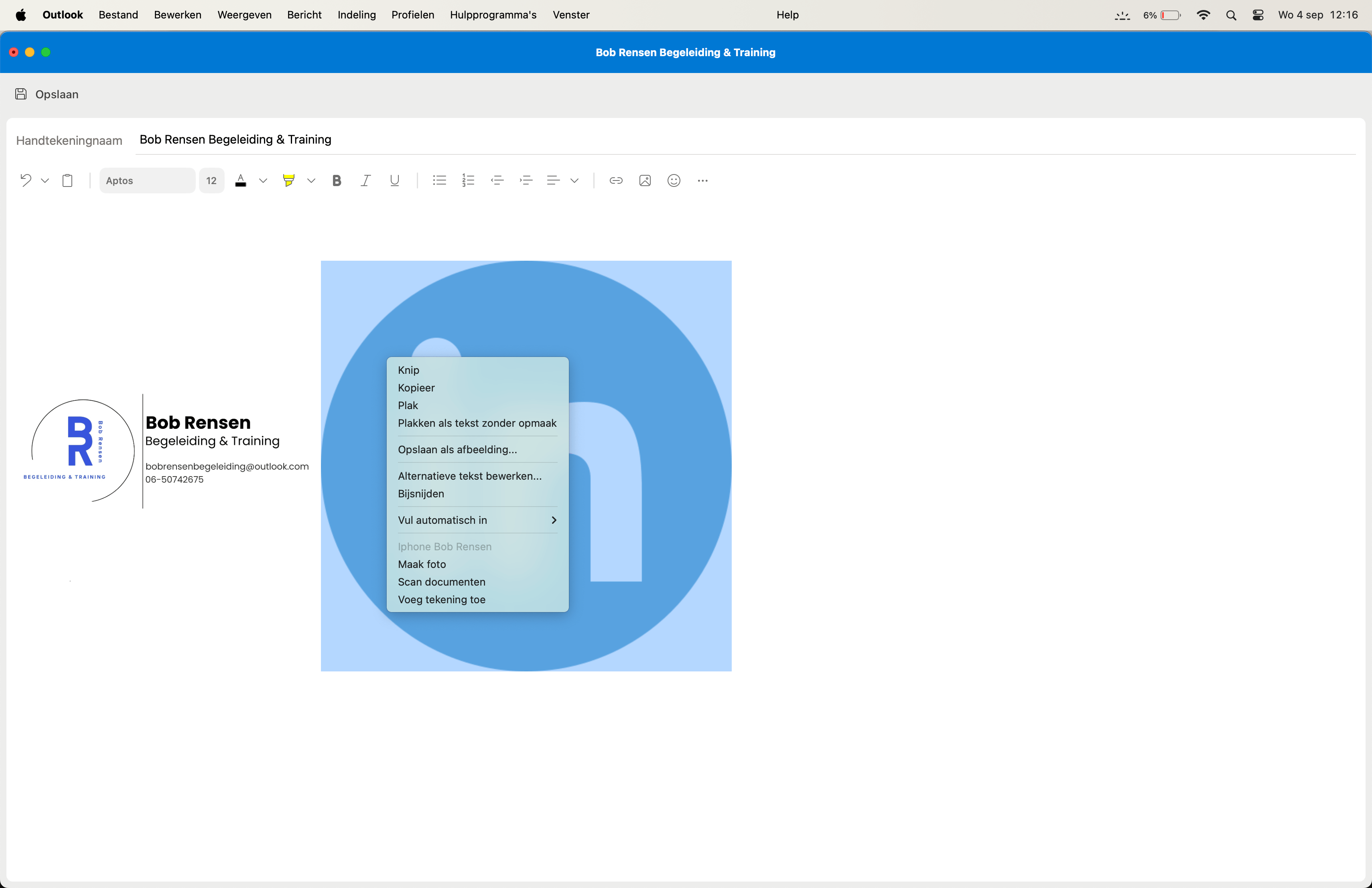
Task: Open the Apple menu
Action: pyautogui.click(x=21, y=15)
